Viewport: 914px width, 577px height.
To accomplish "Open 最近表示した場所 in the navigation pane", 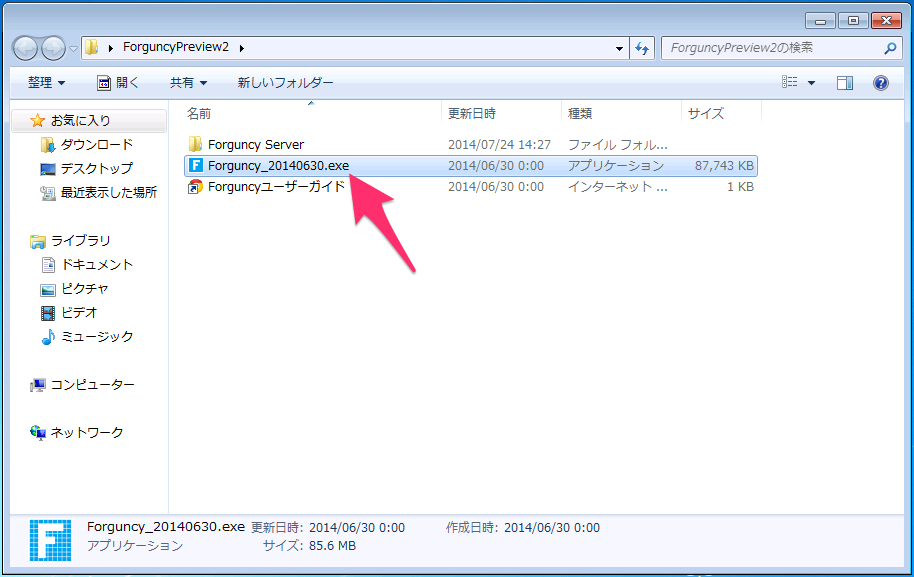I will [109, 192].
